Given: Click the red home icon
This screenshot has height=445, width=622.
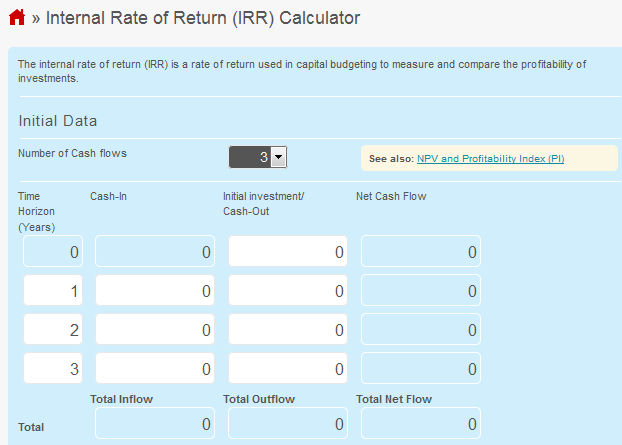Looking at the screenshot, I should [x=17, y=17].
